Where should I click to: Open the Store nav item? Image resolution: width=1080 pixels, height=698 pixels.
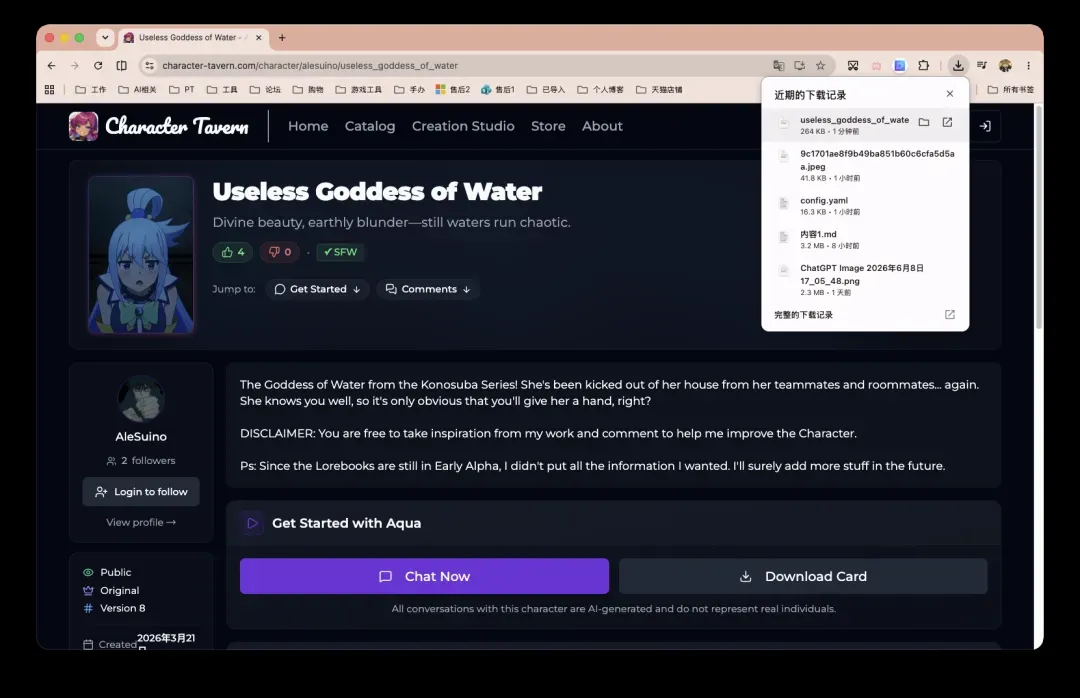click(x=548, y=126)
